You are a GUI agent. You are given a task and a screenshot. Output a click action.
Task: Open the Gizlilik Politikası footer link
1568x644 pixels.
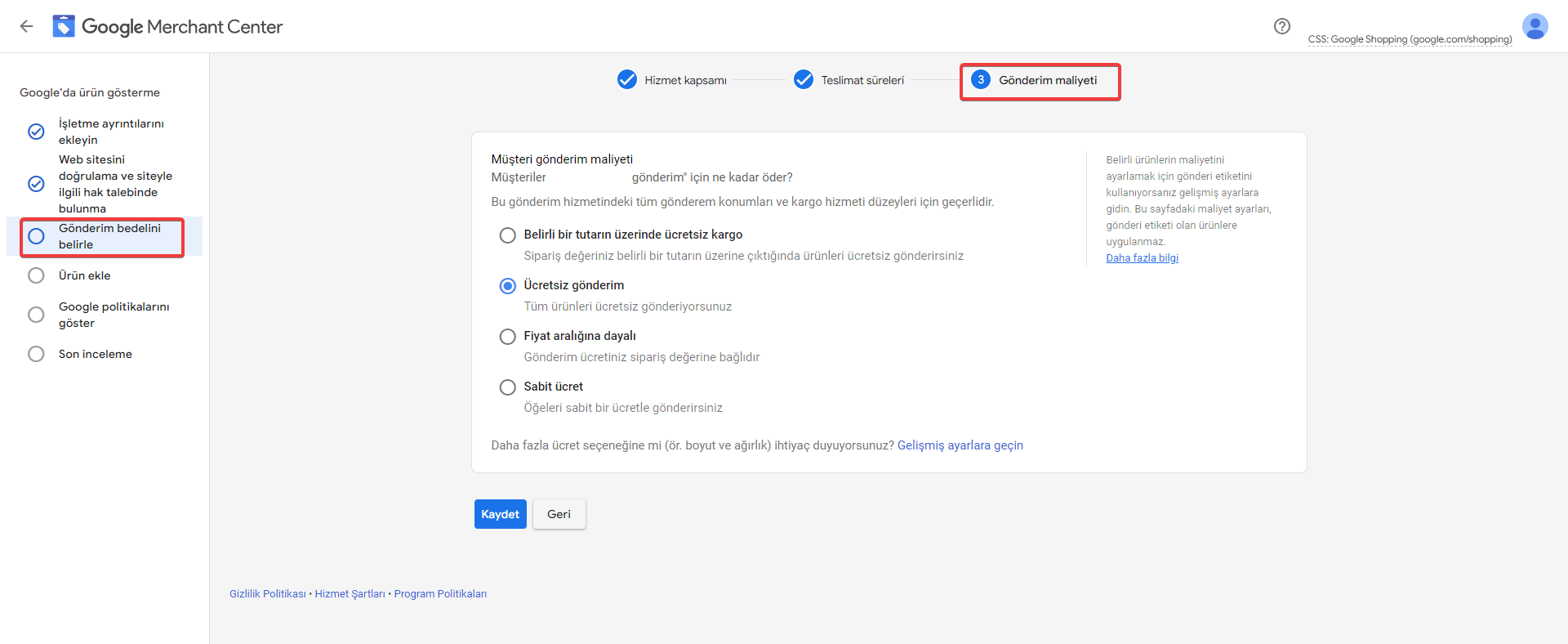pos(268,594)
